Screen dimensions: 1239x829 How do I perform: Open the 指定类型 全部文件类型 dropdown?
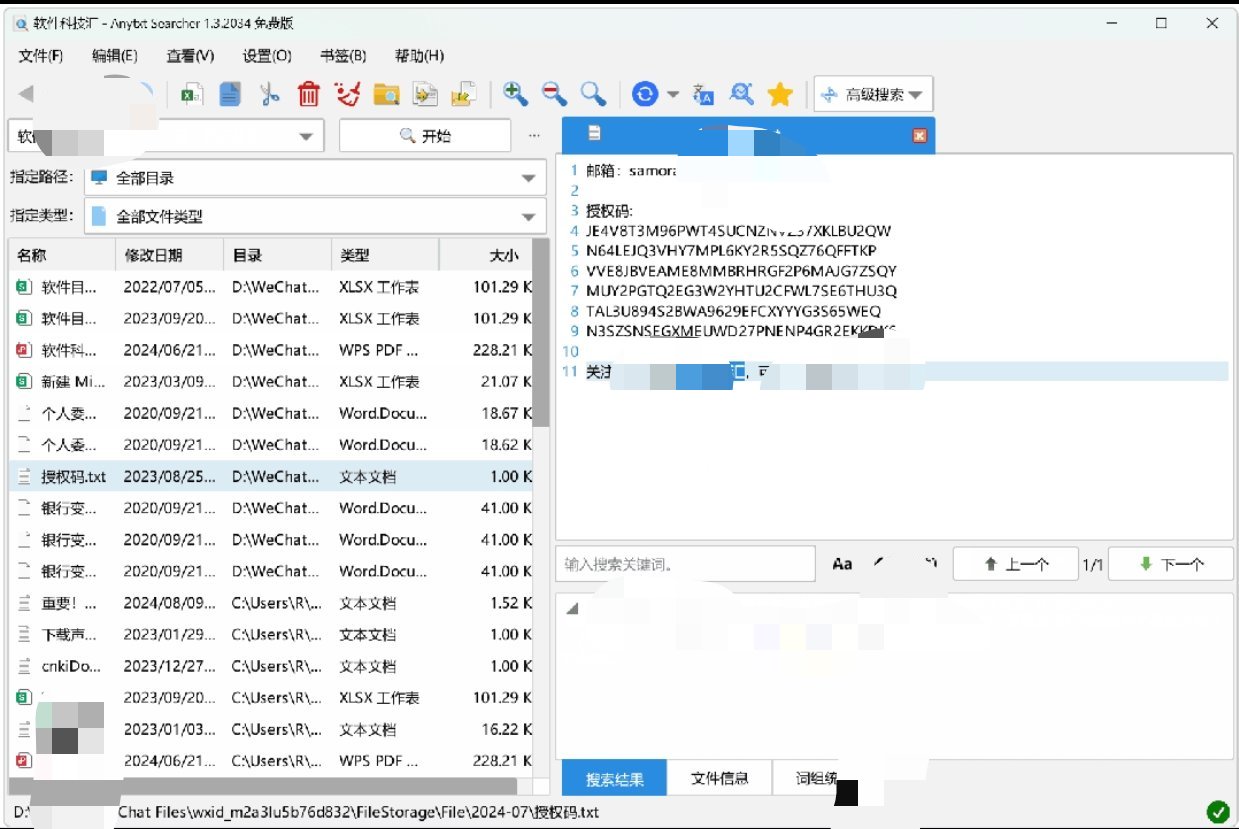pyautogui.click(x=315, y=216)
